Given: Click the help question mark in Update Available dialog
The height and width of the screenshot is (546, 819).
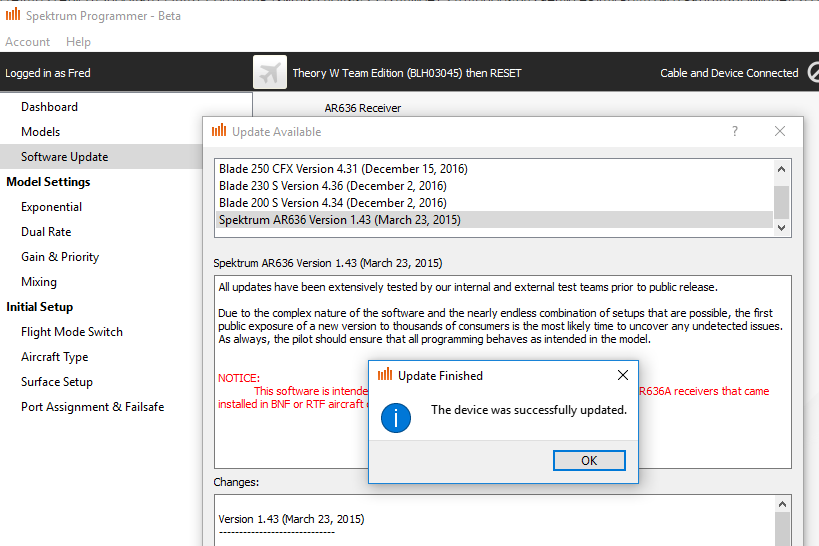Looking at the screenshot, I should (x=735, y=131).
